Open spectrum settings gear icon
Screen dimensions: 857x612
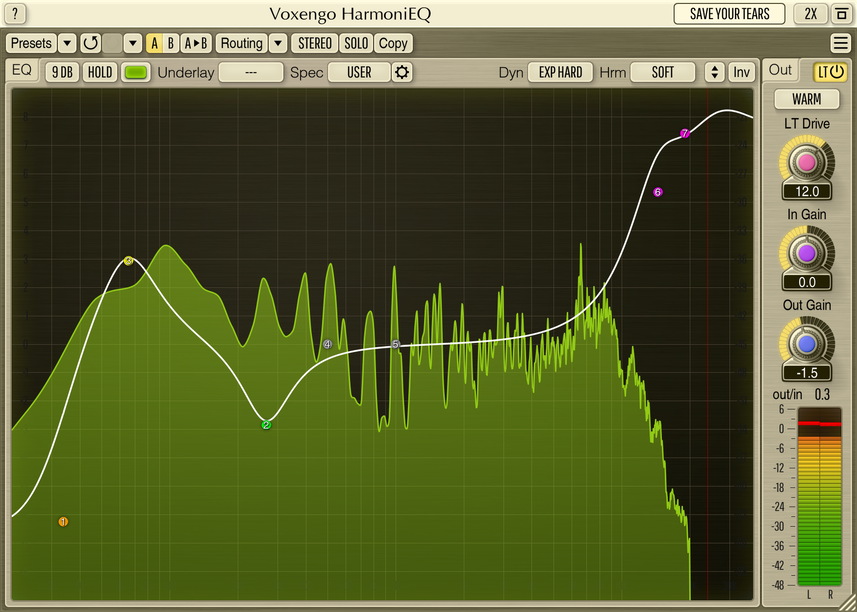(x=402, y=72)
